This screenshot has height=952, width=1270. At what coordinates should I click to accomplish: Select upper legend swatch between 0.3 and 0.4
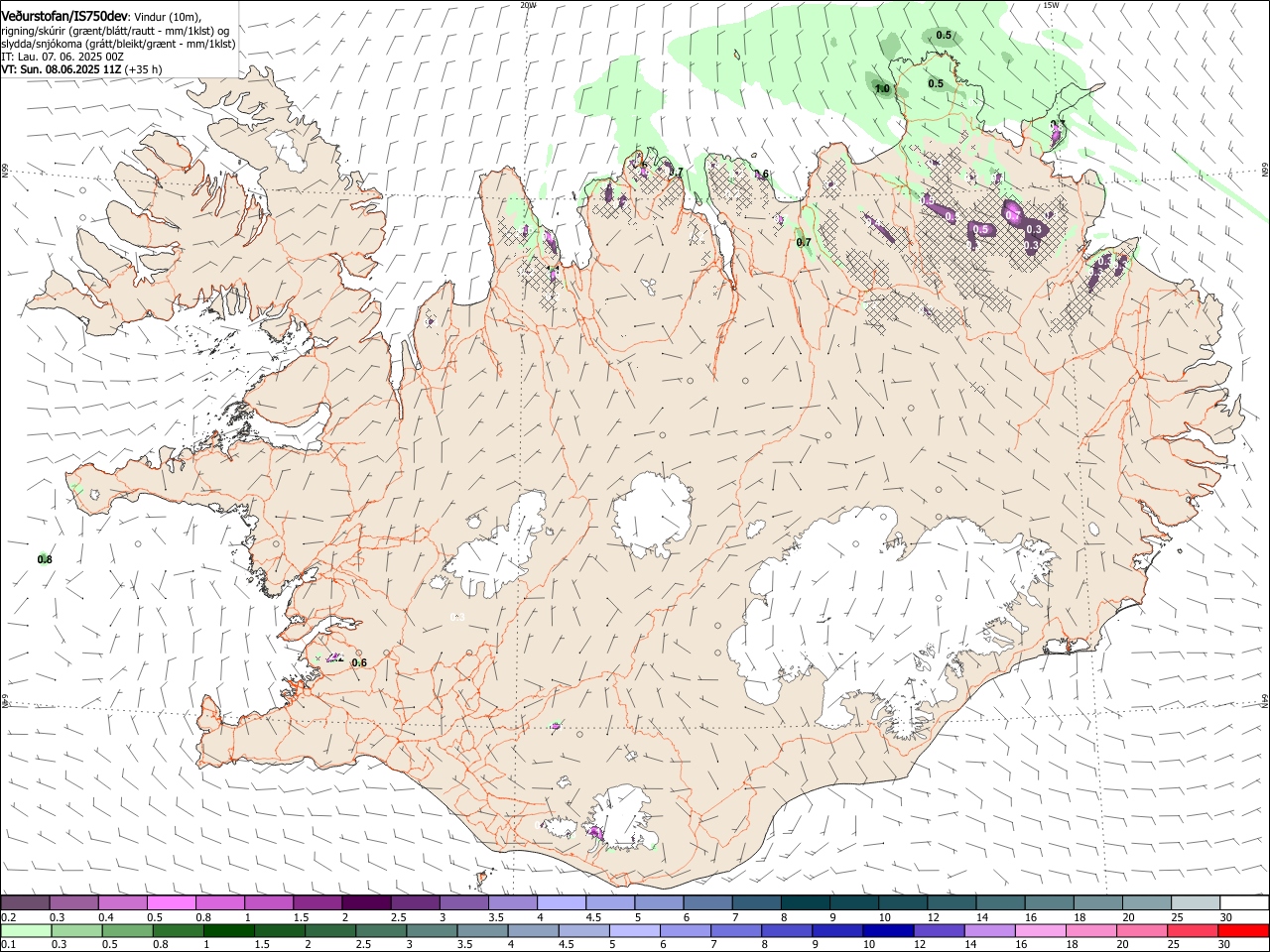73,903
